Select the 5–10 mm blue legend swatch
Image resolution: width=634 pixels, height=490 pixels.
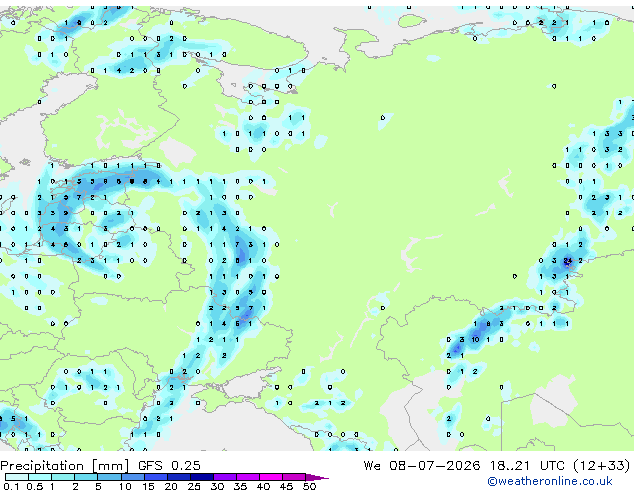coord(110,477)
